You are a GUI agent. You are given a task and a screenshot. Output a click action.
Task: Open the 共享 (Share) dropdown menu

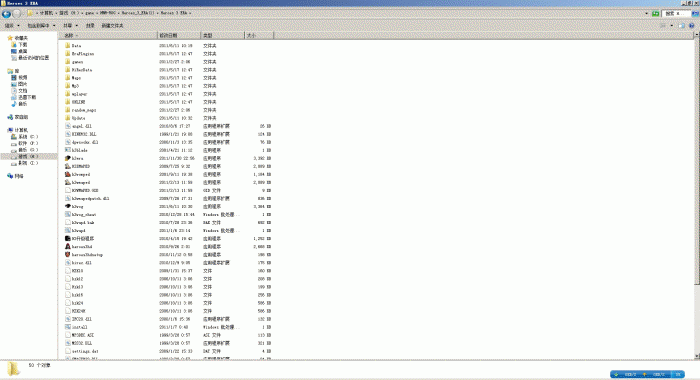coord(71,25)
